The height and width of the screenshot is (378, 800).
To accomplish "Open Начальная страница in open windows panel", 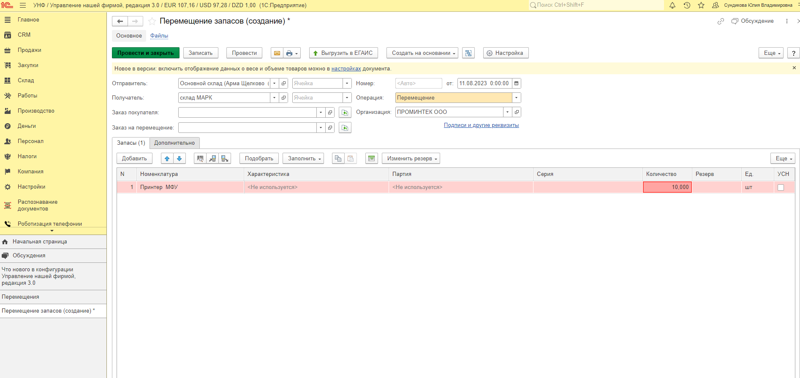I will tap(53, 242).
